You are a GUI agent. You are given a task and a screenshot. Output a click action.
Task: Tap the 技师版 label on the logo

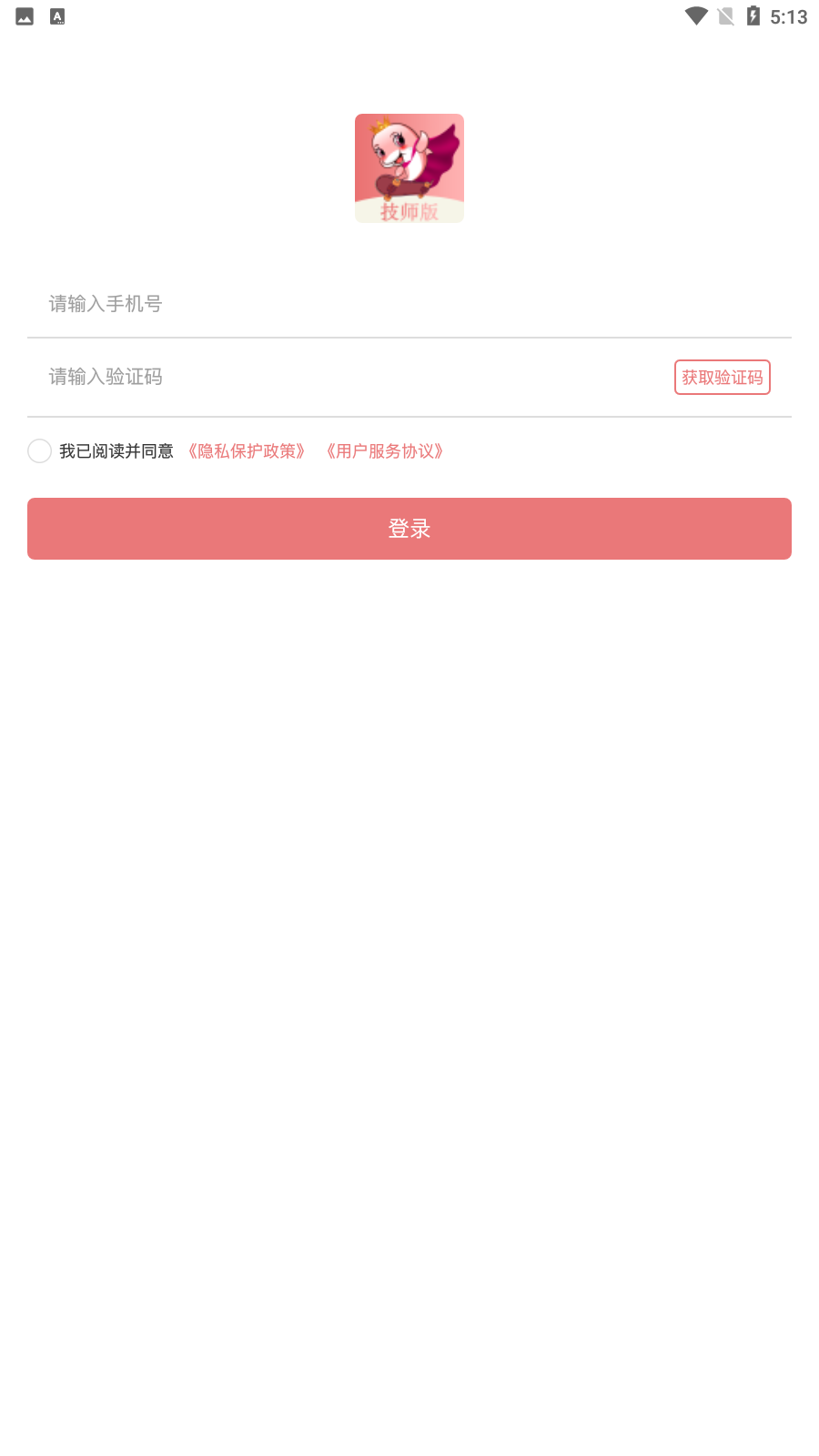(409, 211)
